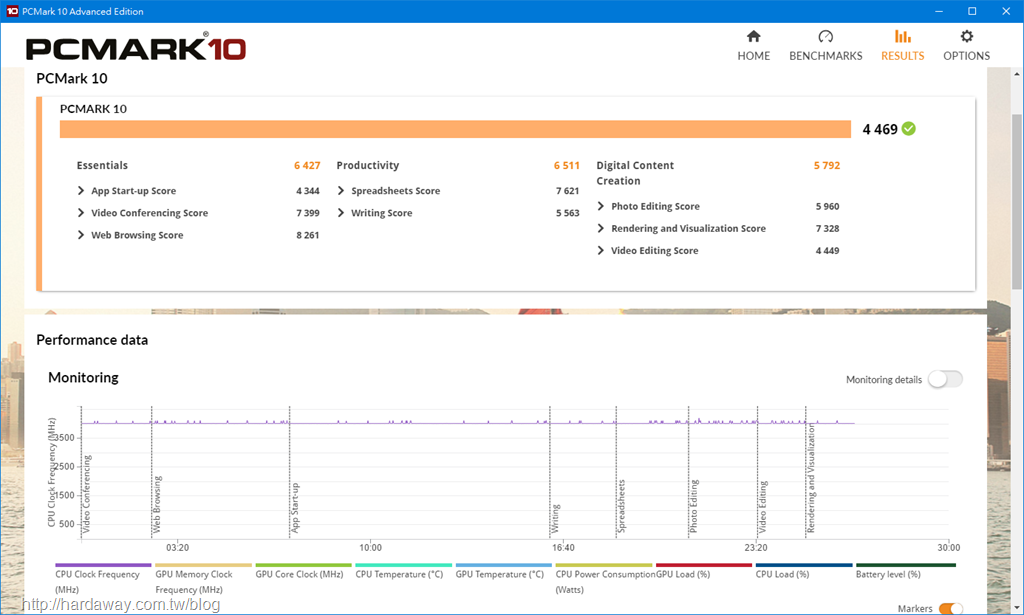Click the Digital Content Creation heading
Image resolution: width=1024 pixels, height=615 pixels.
click(635, 173)
